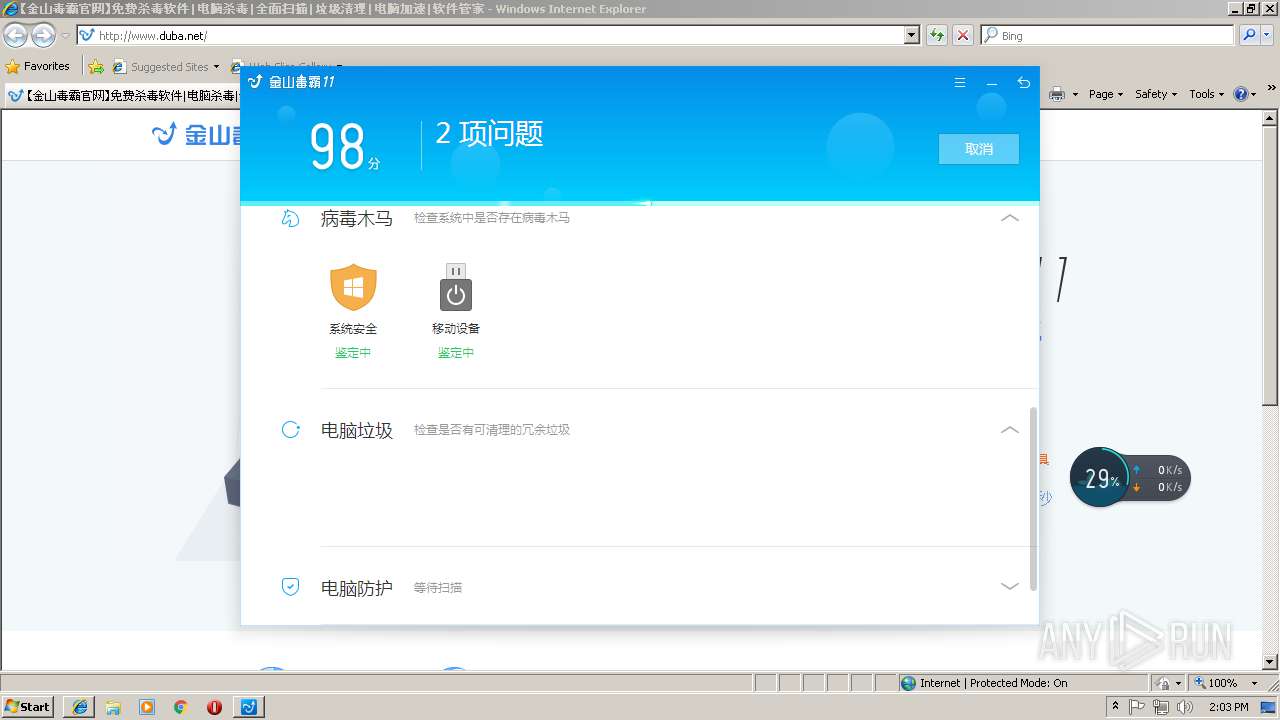This screenshot has width=1280, height=720.
Task: Open Internet Explorer from the taskbar
Action: [80, 707]
